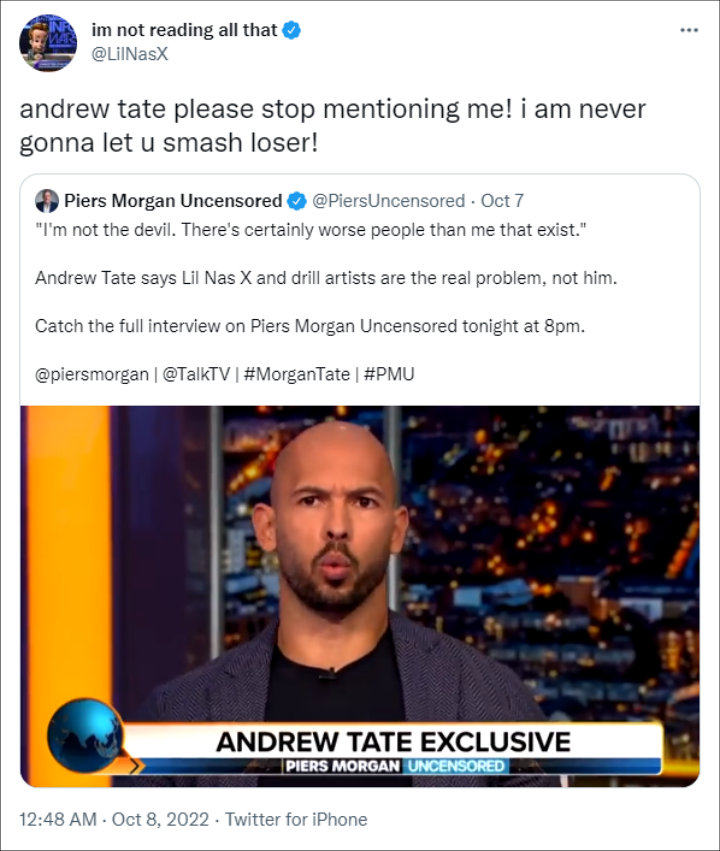The image size is (720, 851).
Task: Click the 'Twitter for iPhone' source link
Action: pos(296,820)
